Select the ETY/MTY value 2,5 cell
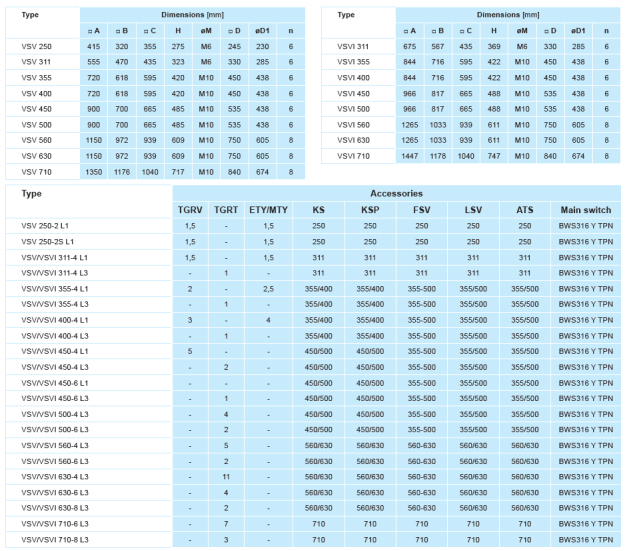 (268, 289)
